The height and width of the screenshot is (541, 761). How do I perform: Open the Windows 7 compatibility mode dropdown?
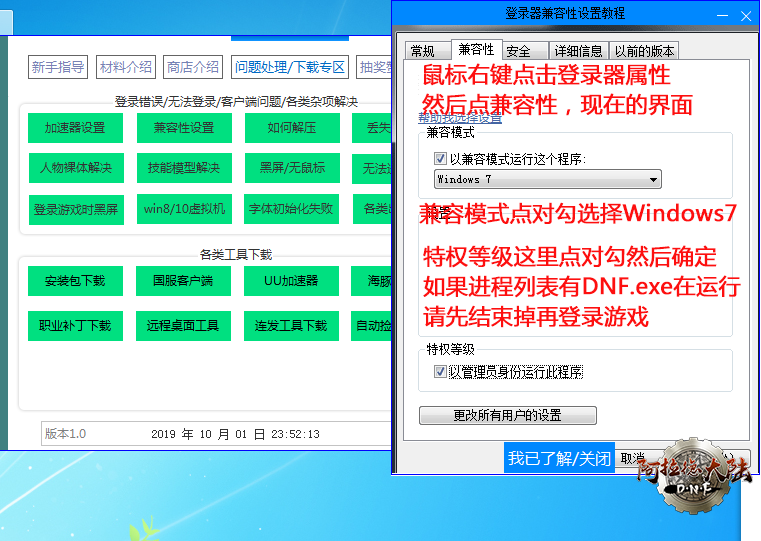pos(548,180)
